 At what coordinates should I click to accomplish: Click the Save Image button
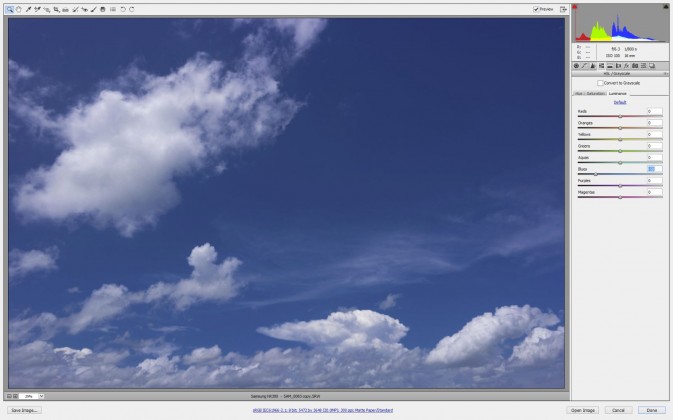tap(24, 410)
